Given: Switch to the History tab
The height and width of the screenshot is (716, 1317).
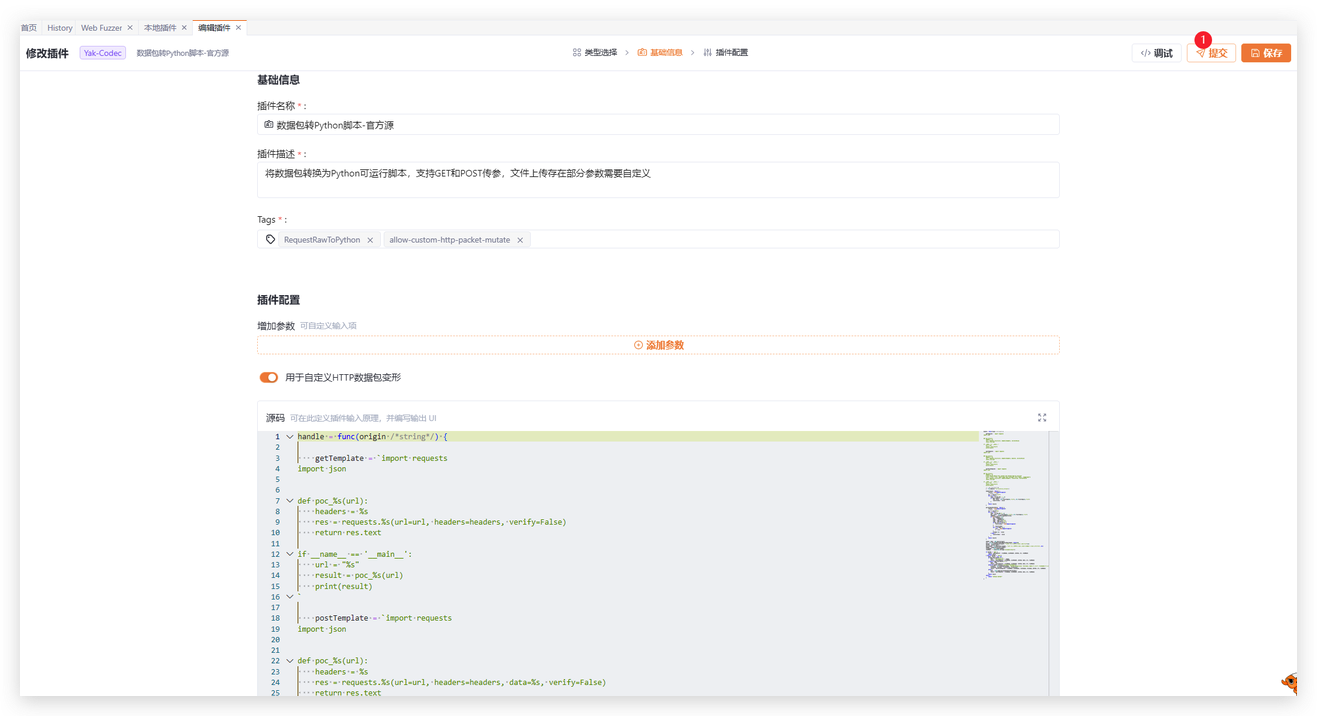Looking at the screenshot, I should tap(60, 28).
